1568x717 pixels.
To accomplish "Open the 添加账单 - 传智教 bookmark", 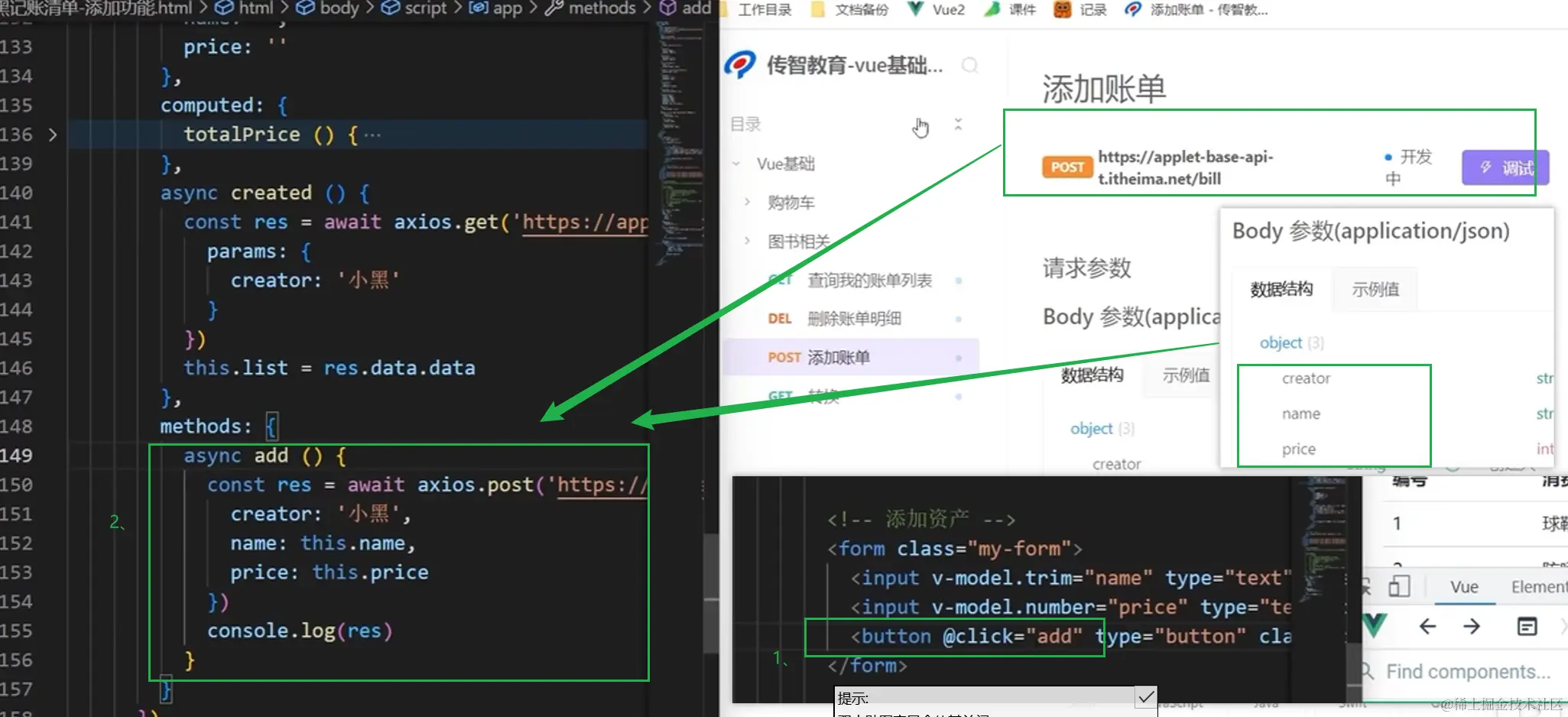I will [1196, 10].
